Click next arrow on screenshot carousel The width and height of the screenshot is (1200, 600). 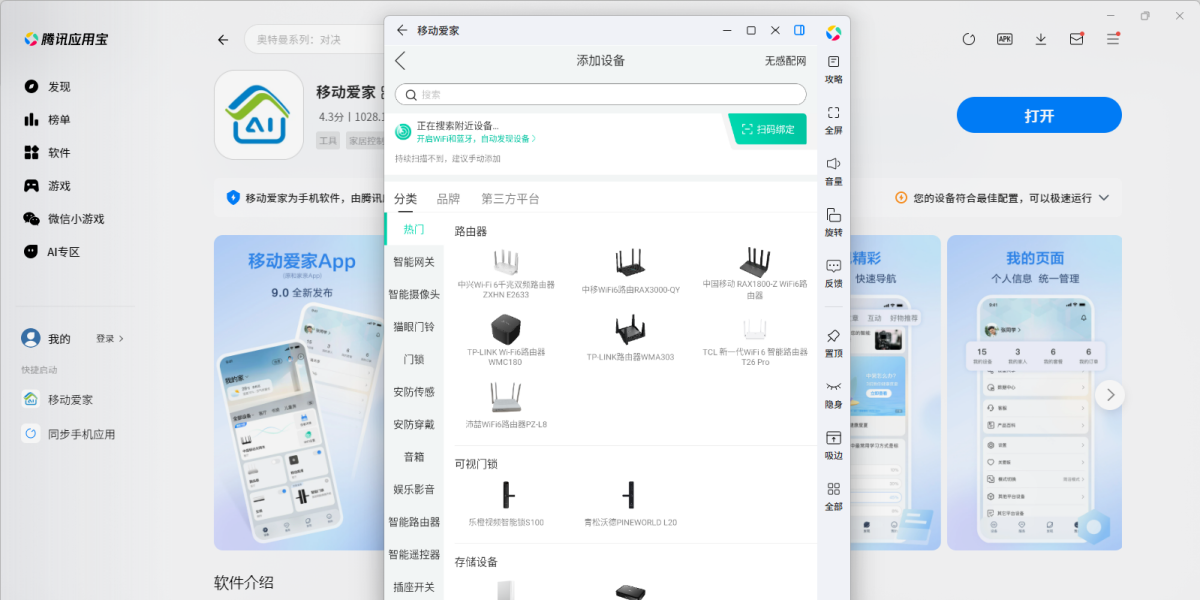pos(1109,394)
